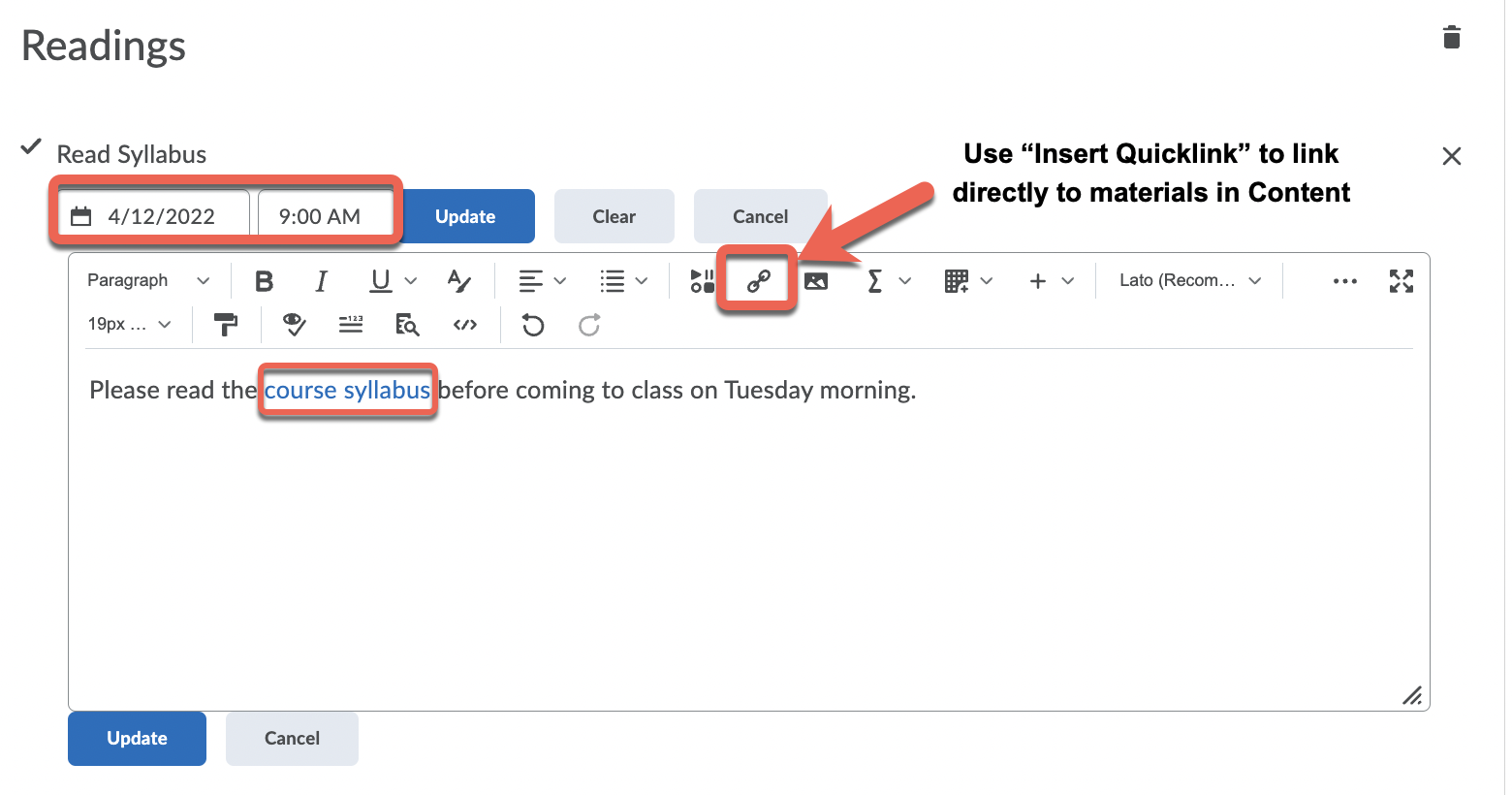Click the text alignment icon

[530, 281]
